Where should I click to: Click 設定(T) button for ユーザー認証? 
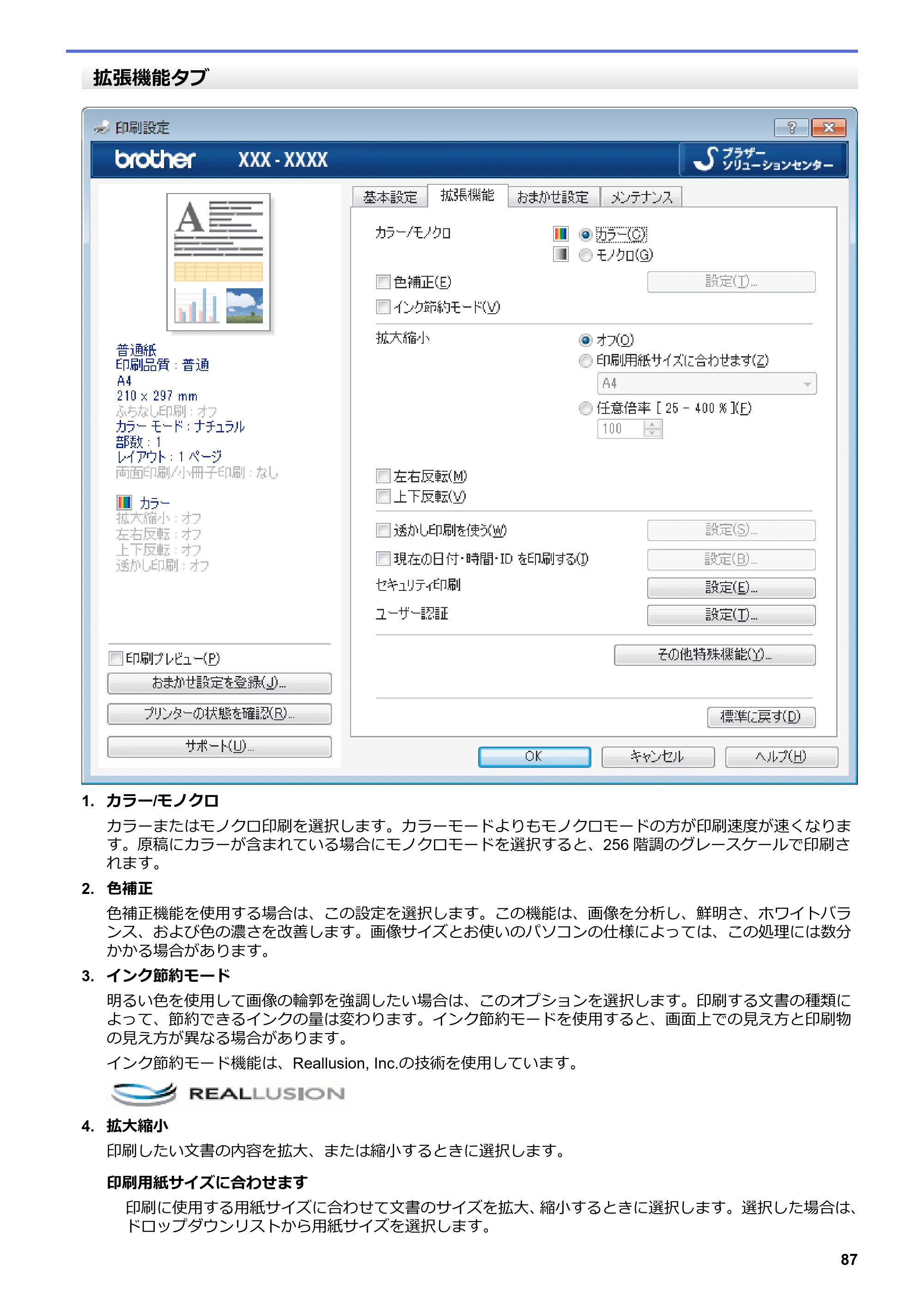coord(731,615)
